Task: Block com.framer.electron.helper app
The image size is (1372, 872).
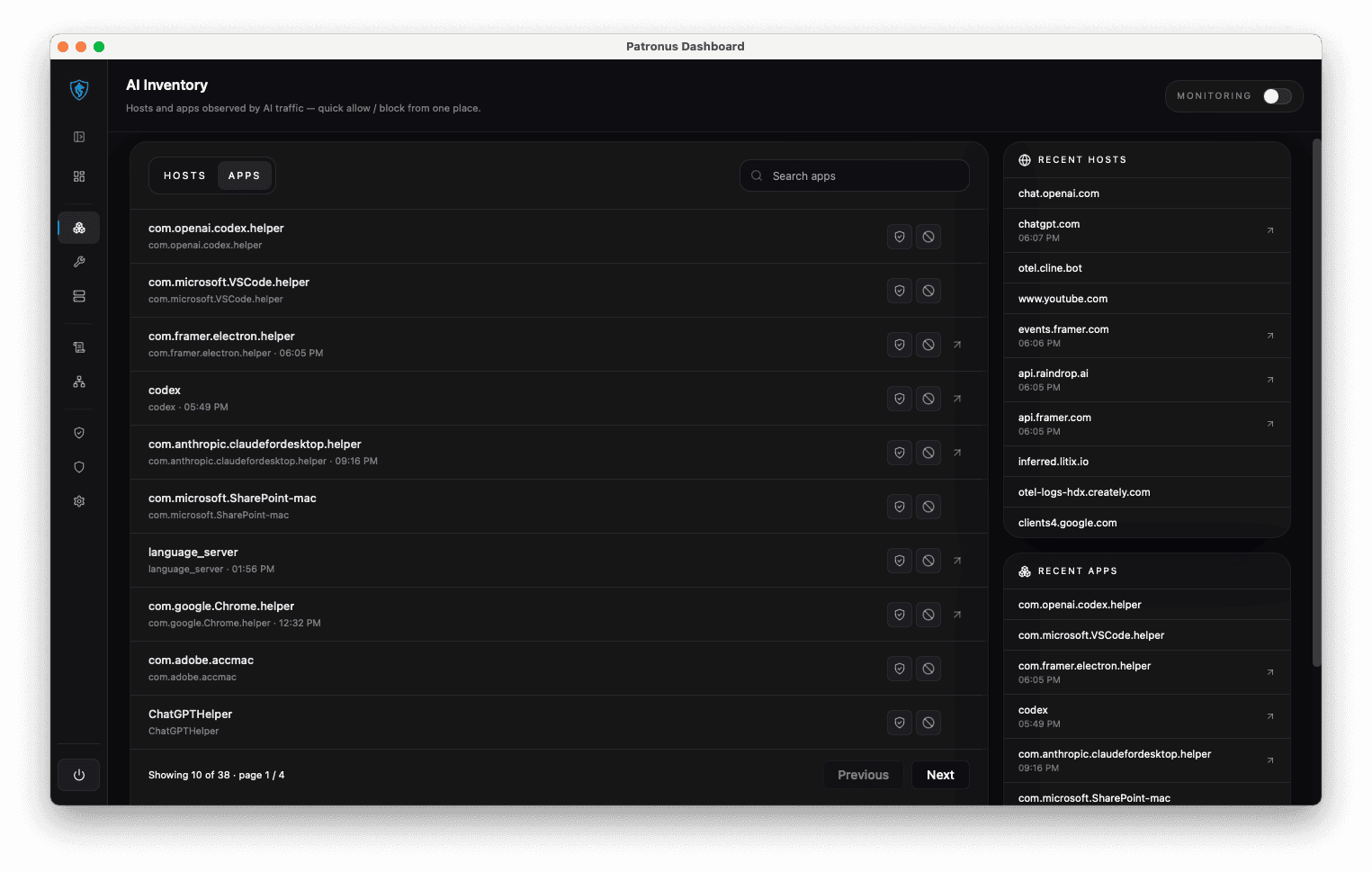Action: pos(928,345)
